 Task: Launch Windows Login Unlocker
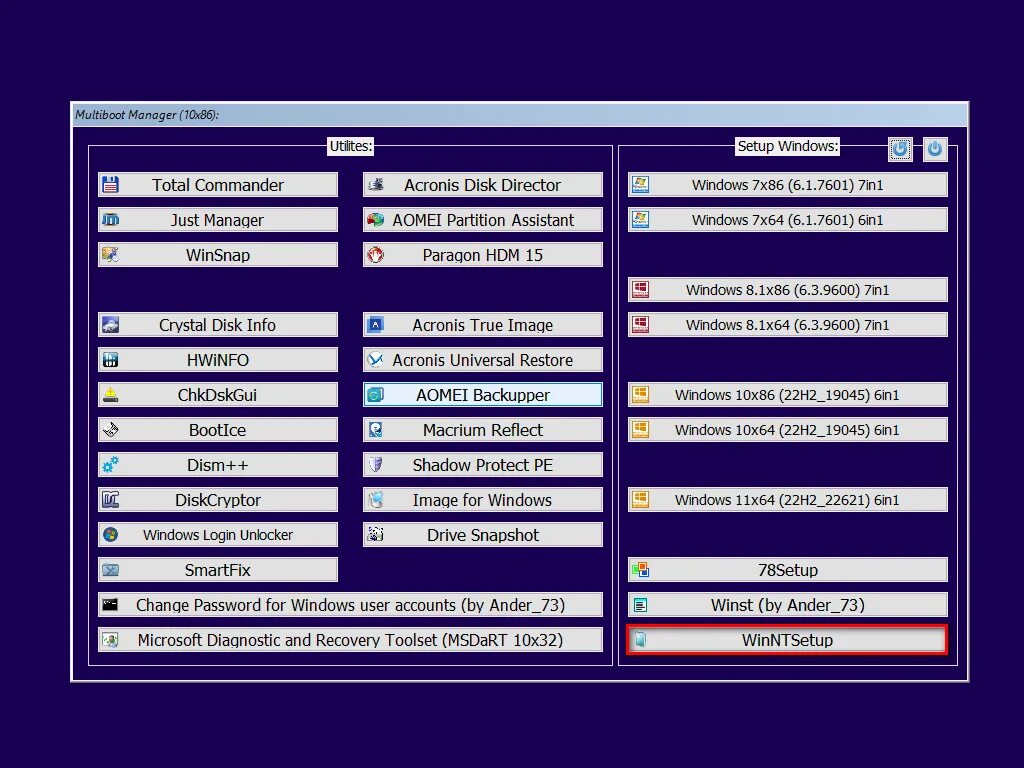coord(217,534)
